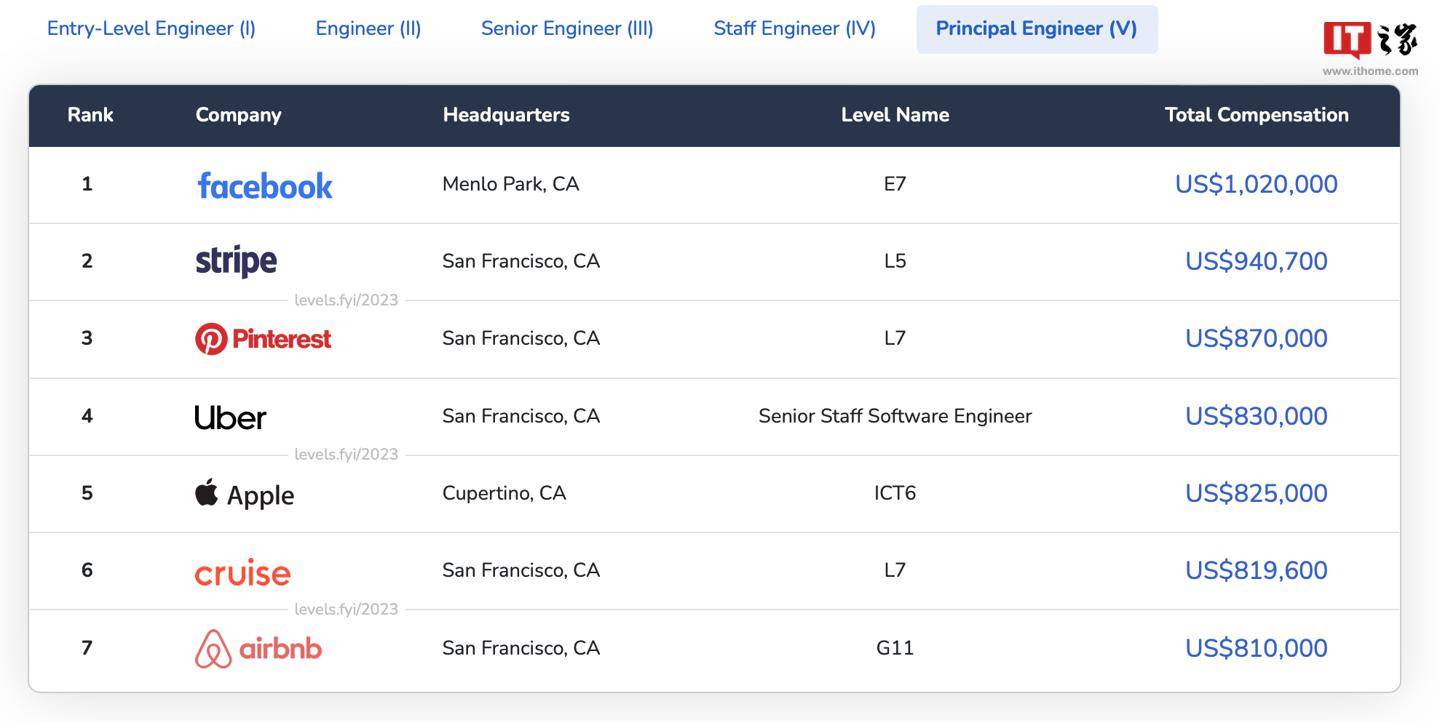Click rank number 6

[87, 570]
